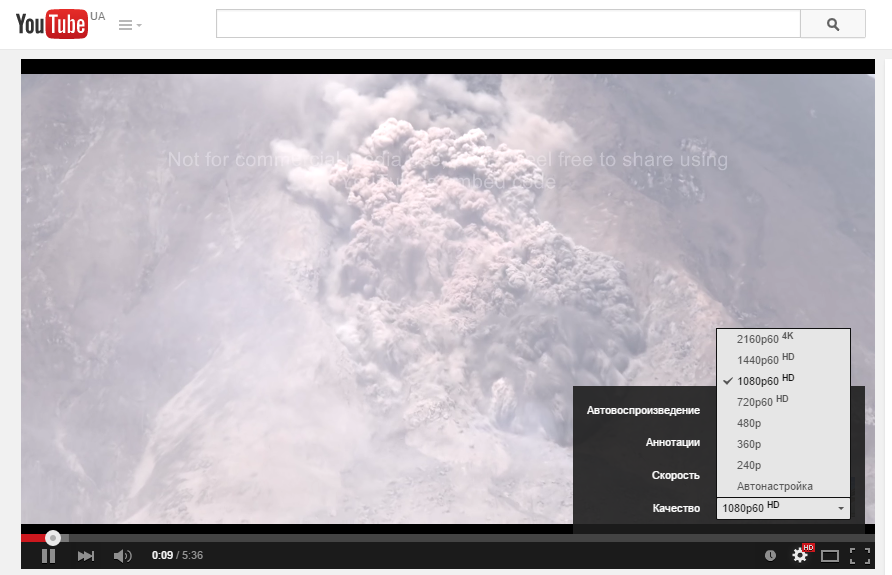Image resolution: width=892 pixels, height=575 pixels.
Task: Switch to theater mode
Action: pyautogui.click(x=829, y=556)
